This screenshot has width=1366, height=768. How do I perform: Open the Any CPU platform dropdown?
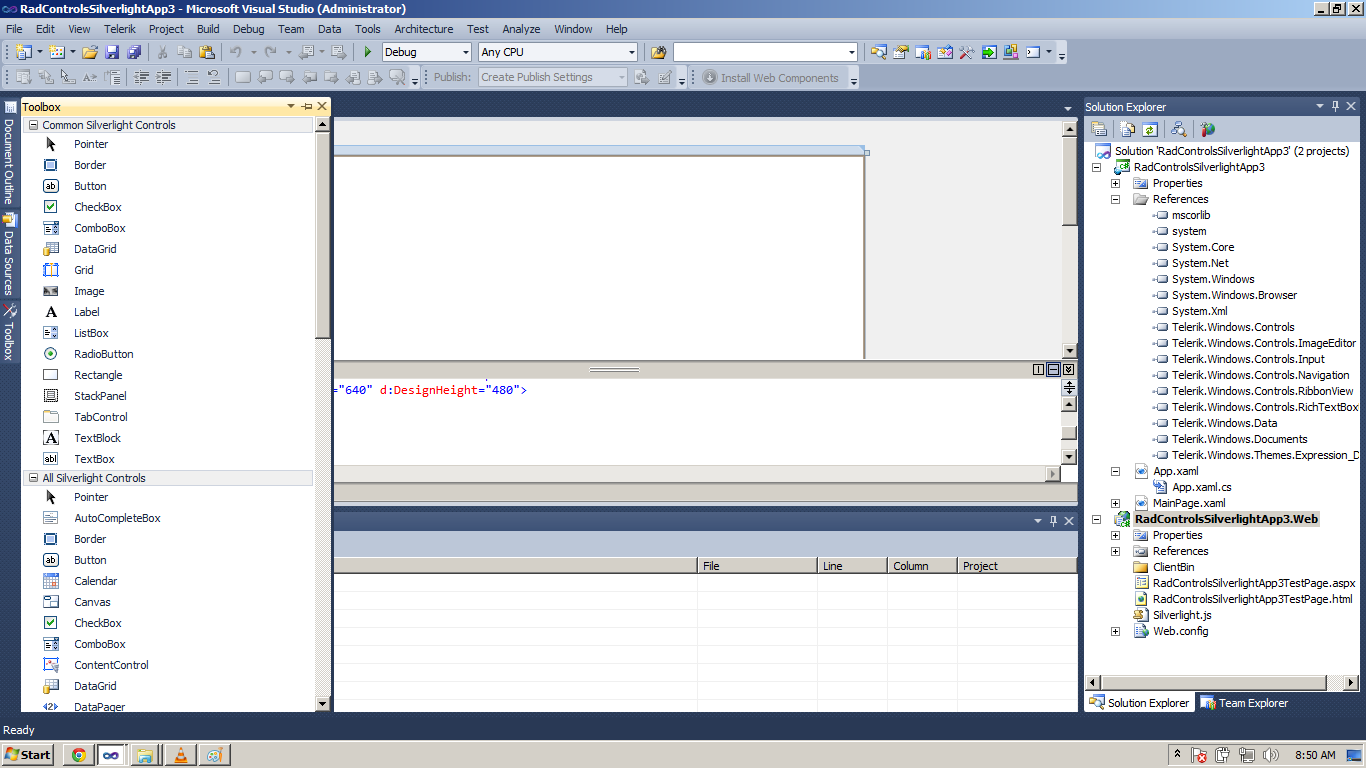(x=631, y=52)
